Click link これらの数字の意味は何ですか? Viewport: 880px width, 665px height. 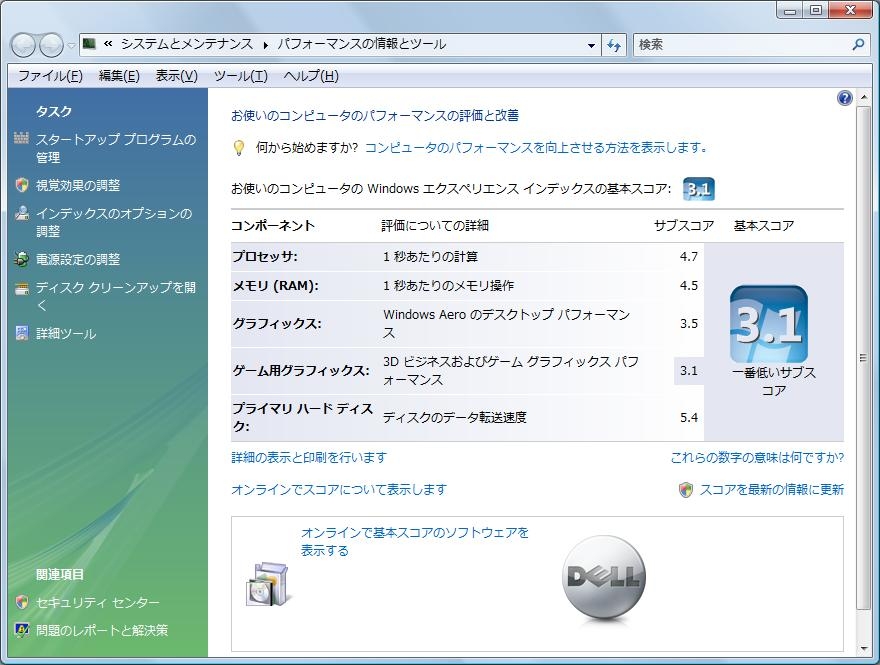pyautogui.click(x=757, y=457)
